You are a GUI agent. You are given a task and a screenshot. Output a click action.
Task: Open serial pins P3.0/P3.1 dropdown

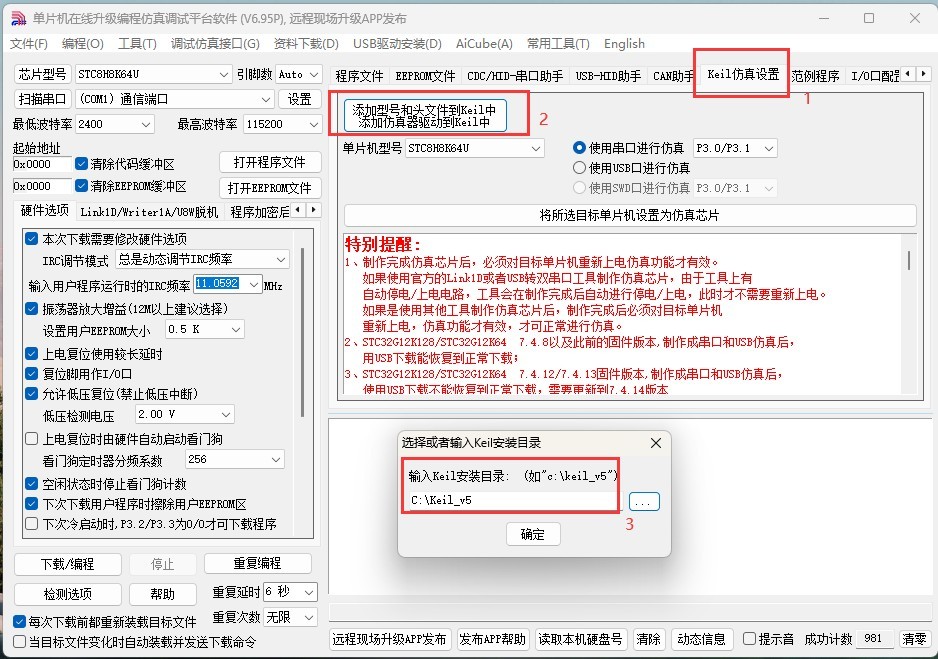[735, 148]
